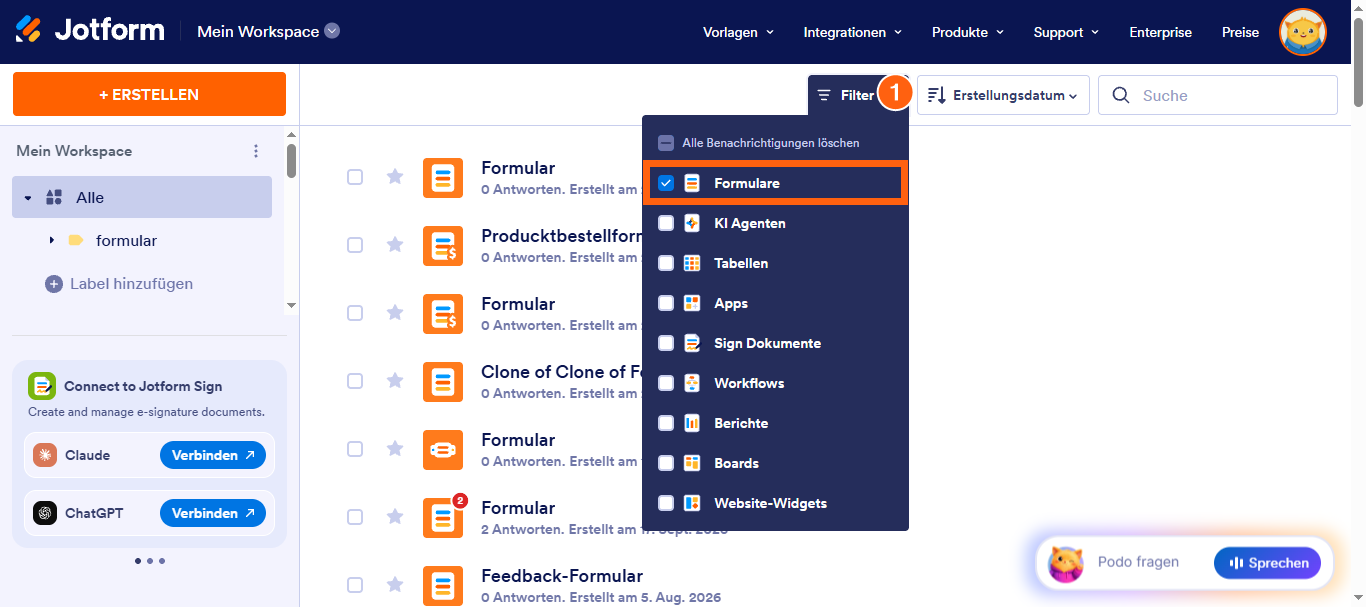Click the Suche input field

(x=1218, y=95)
